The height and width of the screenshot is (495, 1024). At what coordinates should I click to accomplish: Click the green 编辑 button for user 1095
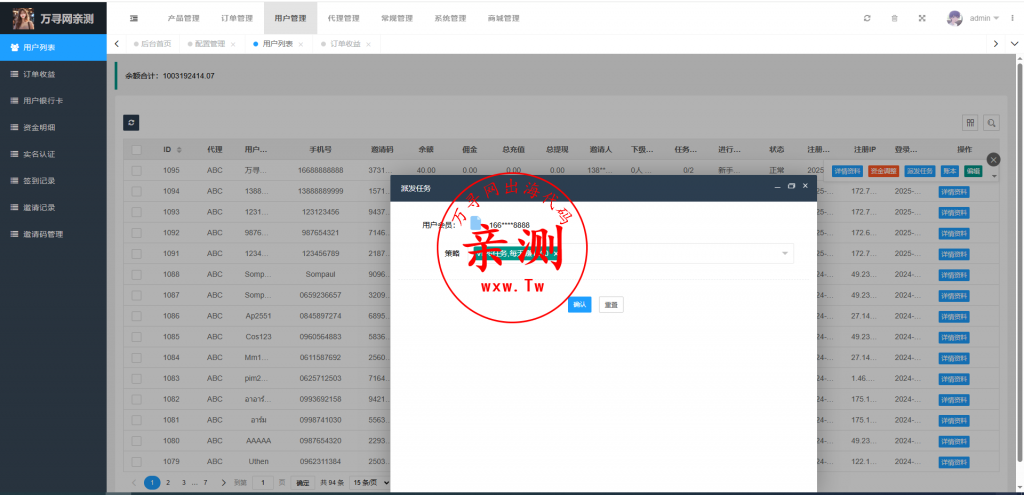click(x=973, y=170)
